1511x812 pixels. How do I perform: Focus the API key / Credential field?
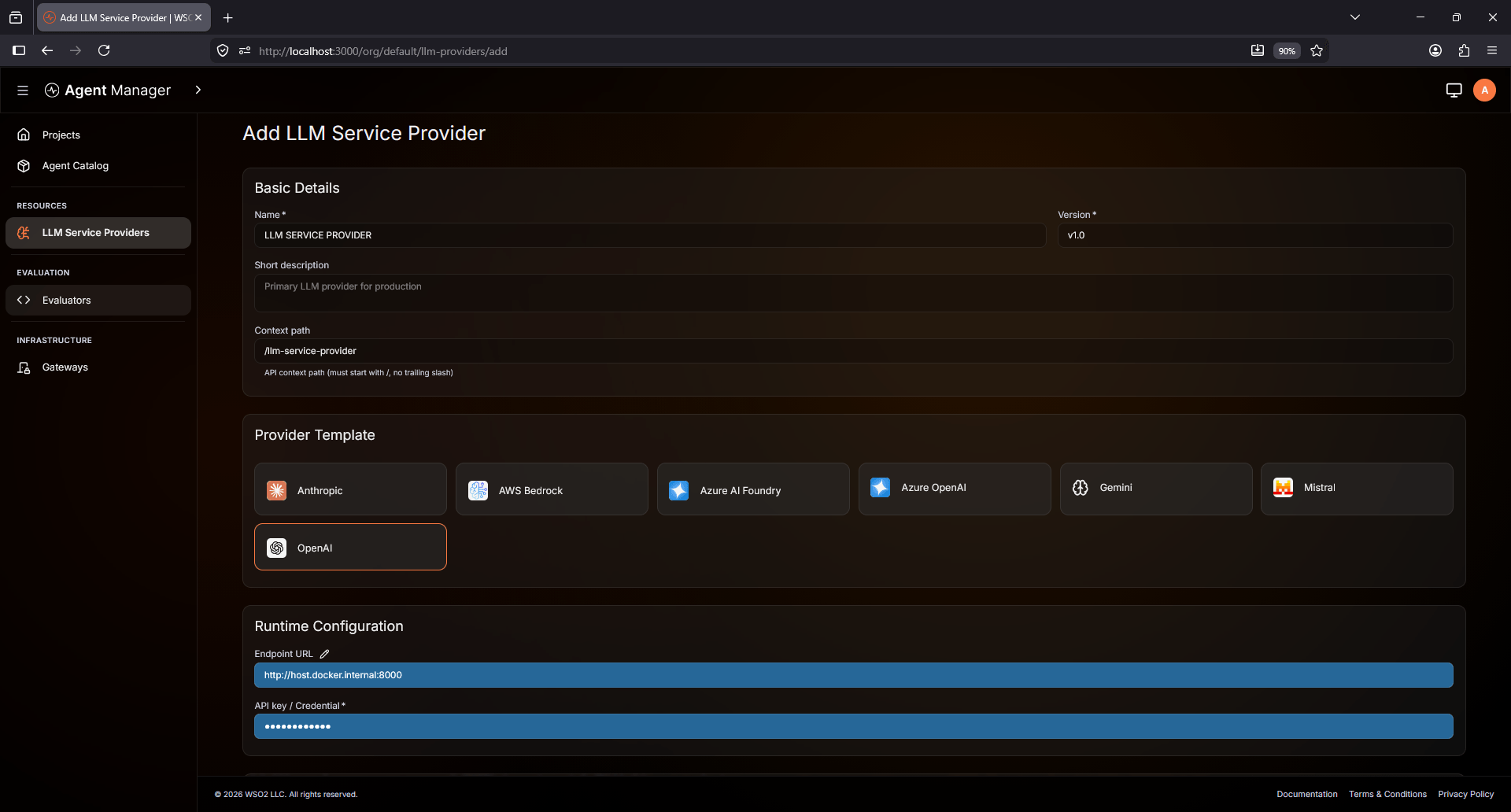click(854, 726)
